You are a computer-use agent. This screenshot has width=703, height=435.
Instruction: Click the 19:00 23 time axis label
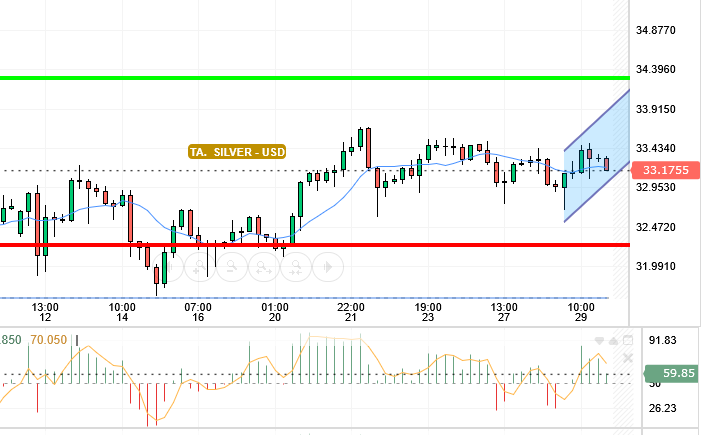428,312
